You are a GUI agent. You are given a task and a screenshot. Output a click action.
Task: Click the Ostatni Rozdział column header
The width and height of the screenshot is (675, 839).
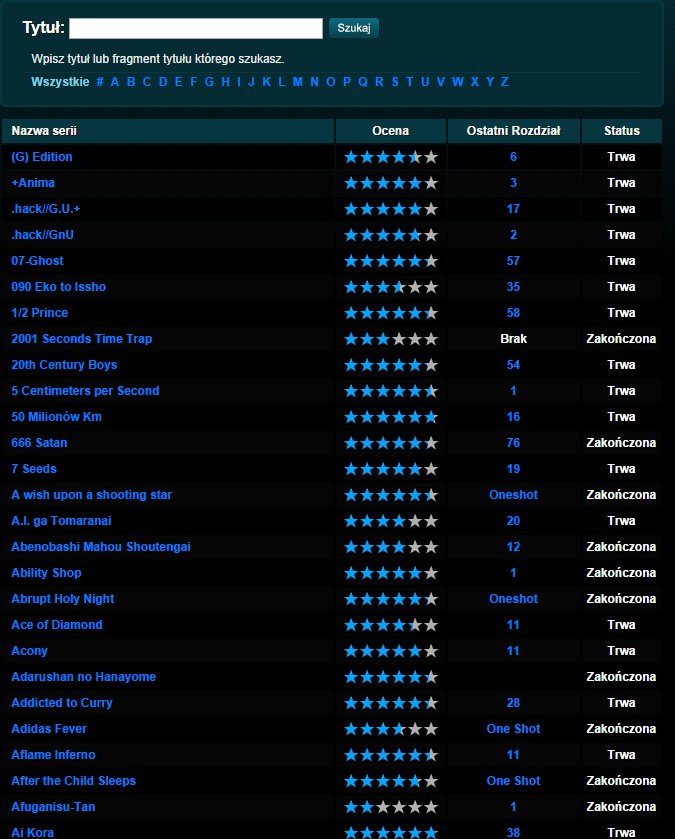[x=513, y=131]
